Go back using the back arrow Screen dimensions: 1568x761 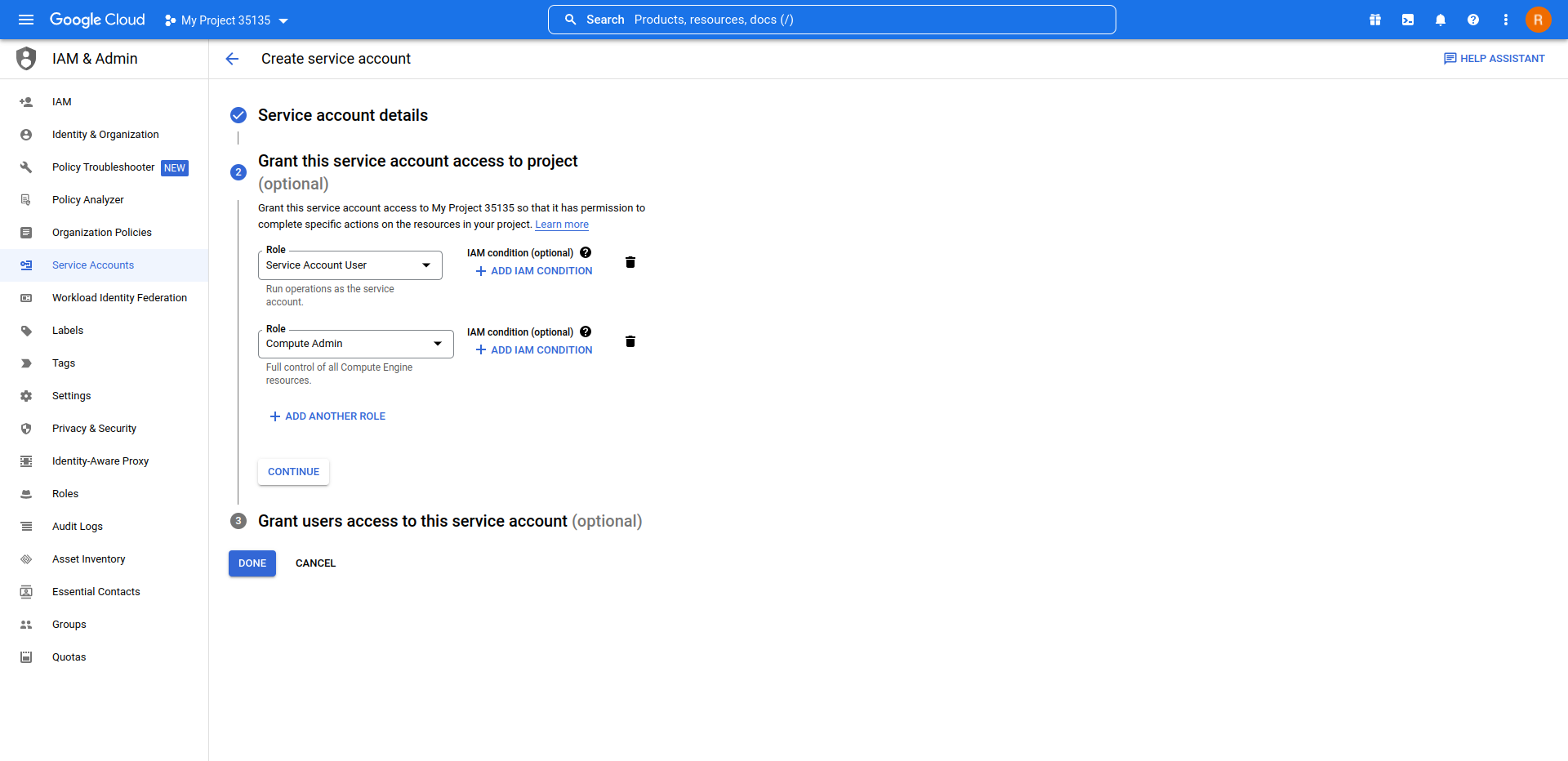(233, 58)
